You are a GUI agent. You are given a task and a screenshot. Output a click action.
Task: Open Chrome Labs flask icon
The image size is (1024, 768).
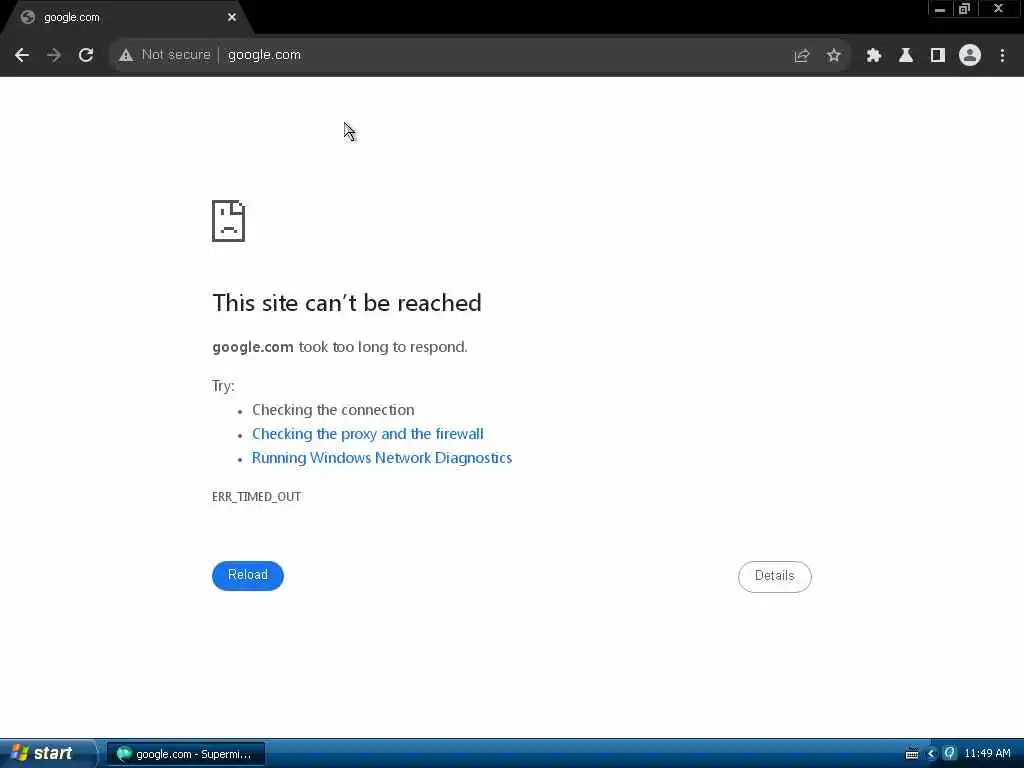[905, 56]
